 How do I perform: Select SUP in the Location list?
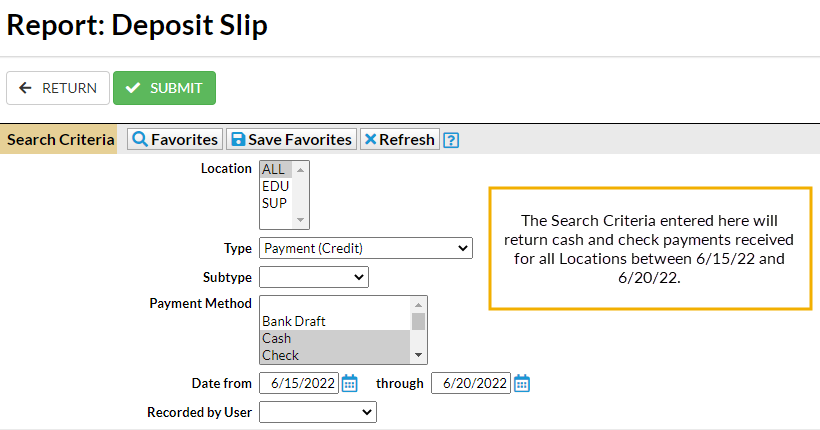(x=275, y=203)
